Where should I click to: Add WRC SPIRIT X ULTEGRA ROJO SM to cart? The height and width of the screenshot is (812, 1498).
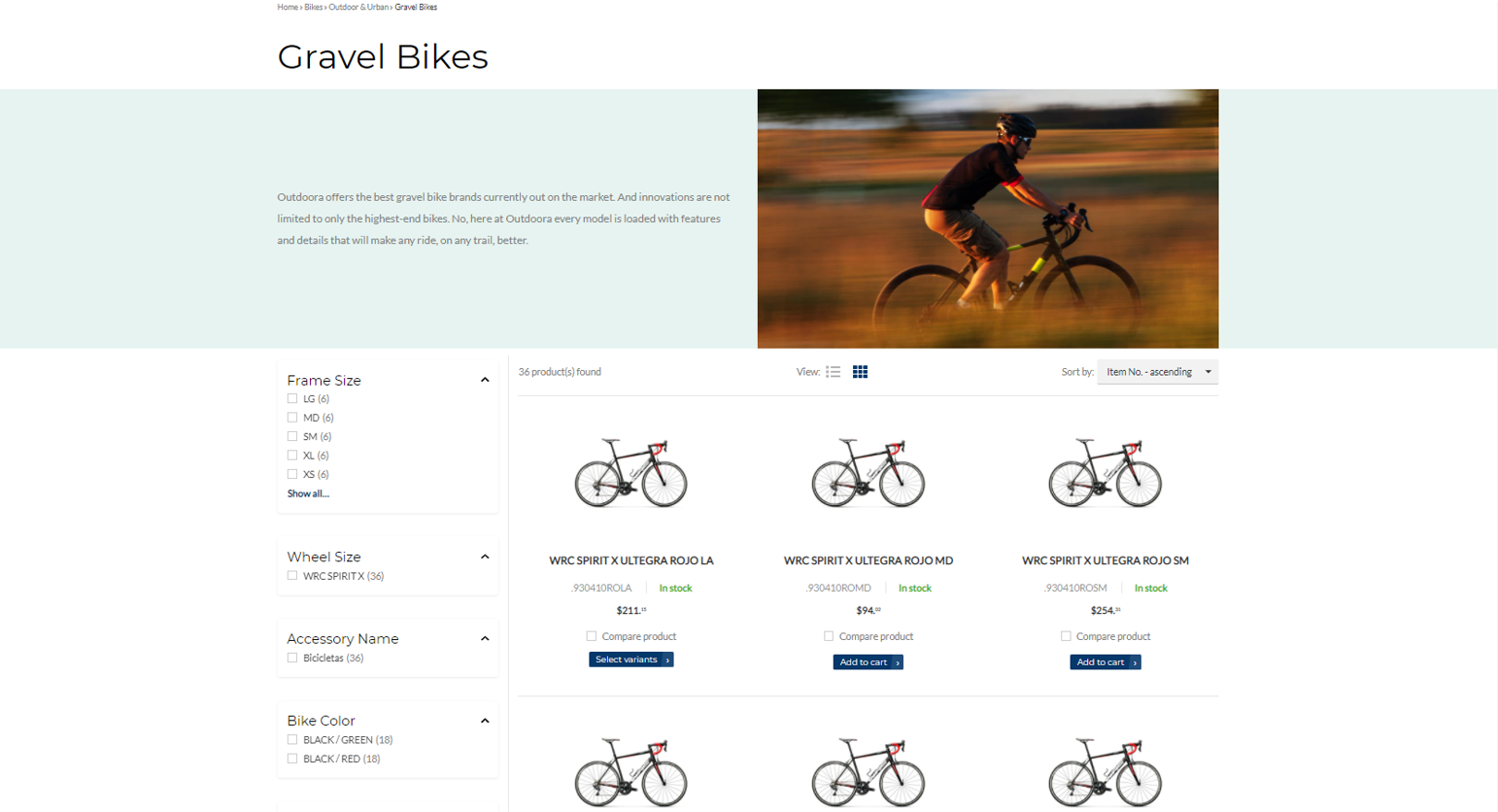(1106, 662)
